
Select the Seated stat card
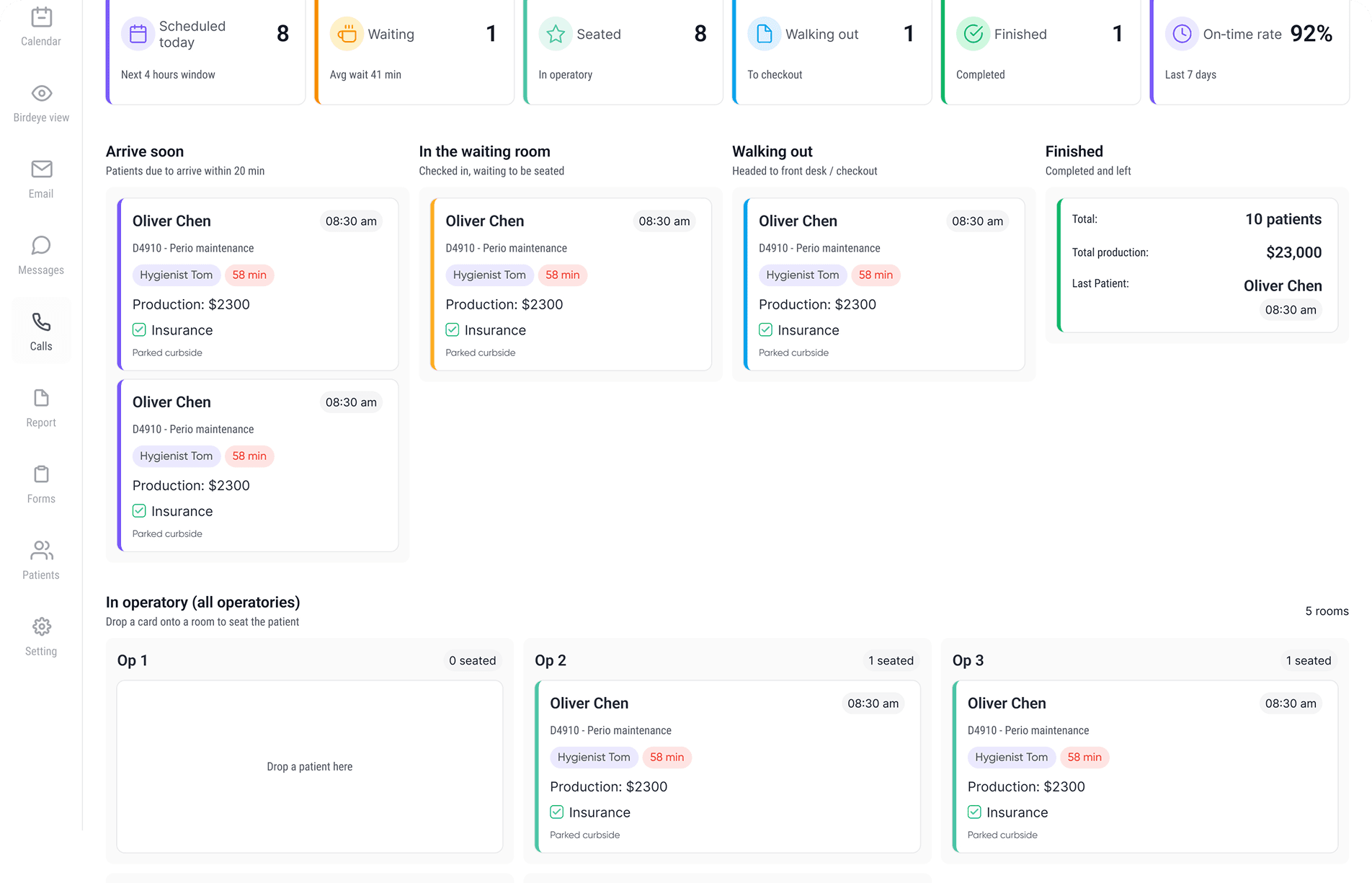pos(623,50)
